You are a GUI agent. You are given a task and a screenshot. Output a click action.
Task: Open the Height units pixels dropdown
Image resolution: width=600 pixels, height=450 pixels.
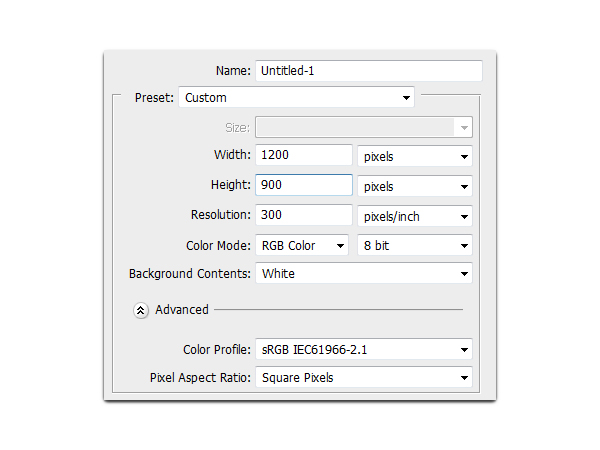[x=415, y=186]
